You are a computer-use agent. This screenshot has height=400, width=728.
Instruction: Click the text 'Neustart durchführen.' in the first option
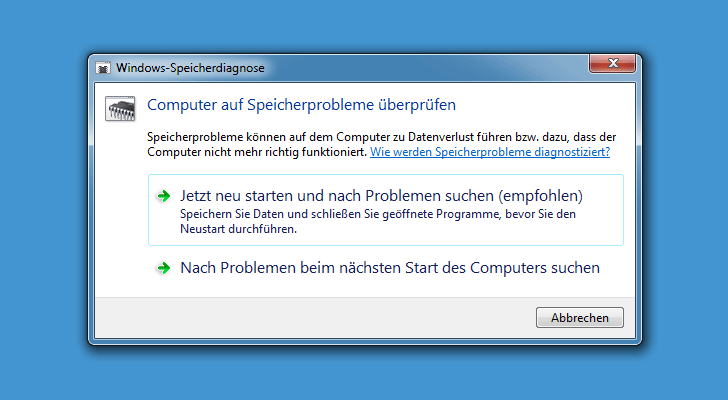(x=239, y=229)
